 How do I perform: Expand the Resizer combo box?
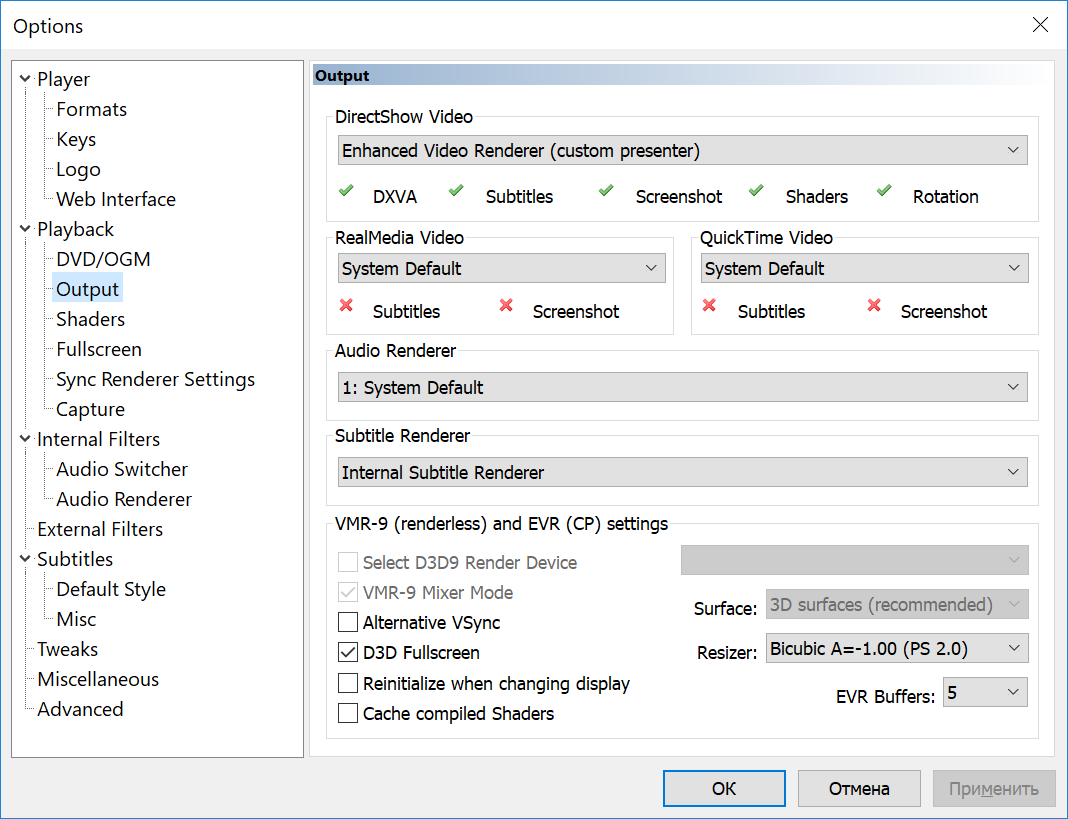point(896,648)
